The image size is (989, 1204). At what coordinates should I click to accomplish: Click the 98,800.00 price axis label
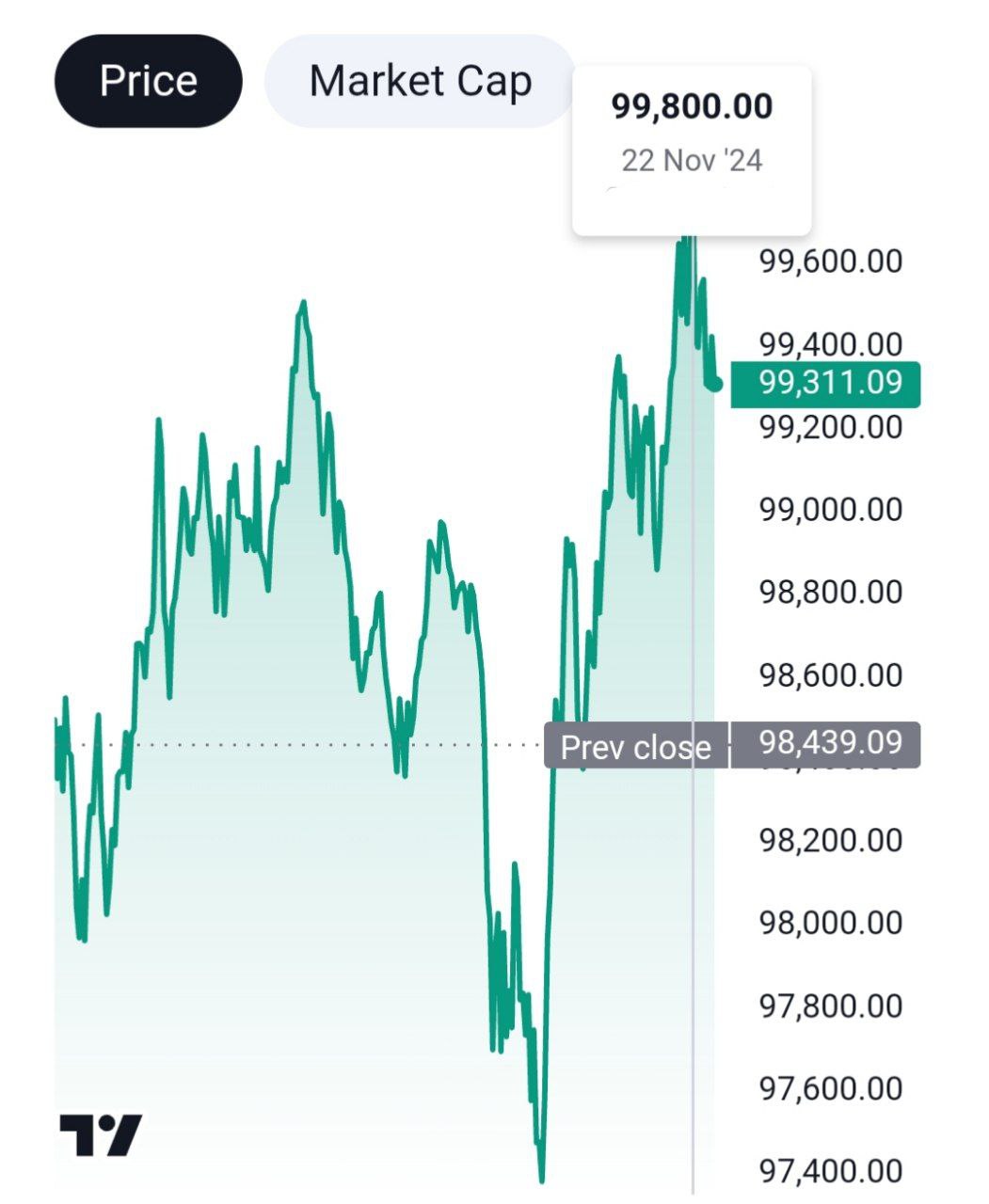coord(831,593)
